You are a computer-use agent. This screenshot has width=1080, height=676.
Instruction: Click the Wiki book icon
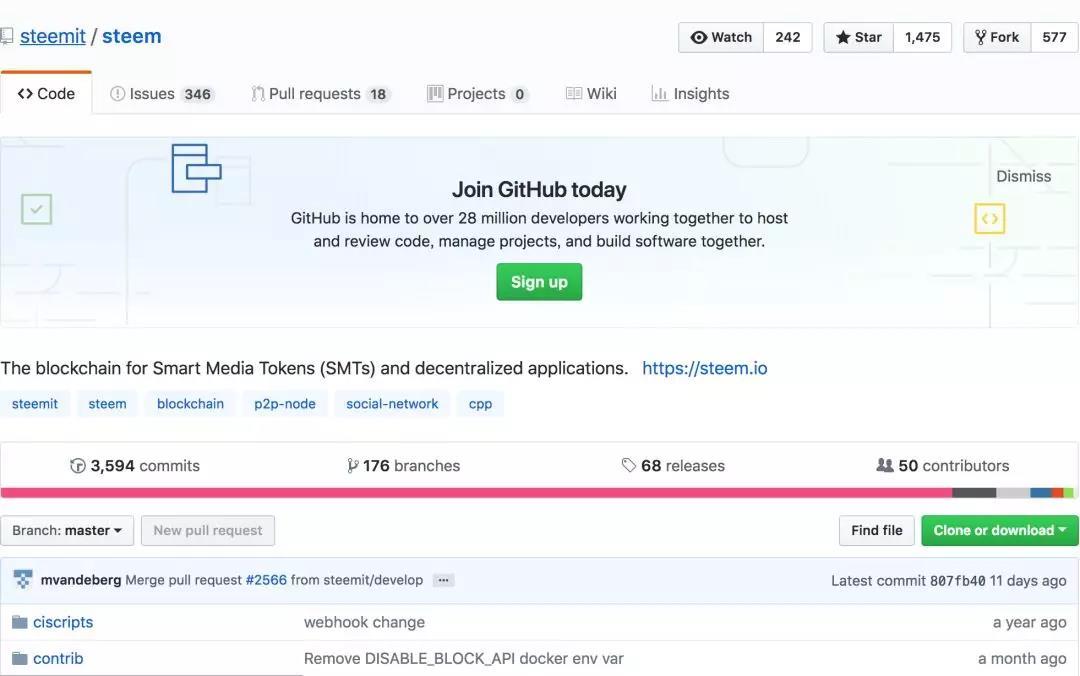[x=574, y=93]
